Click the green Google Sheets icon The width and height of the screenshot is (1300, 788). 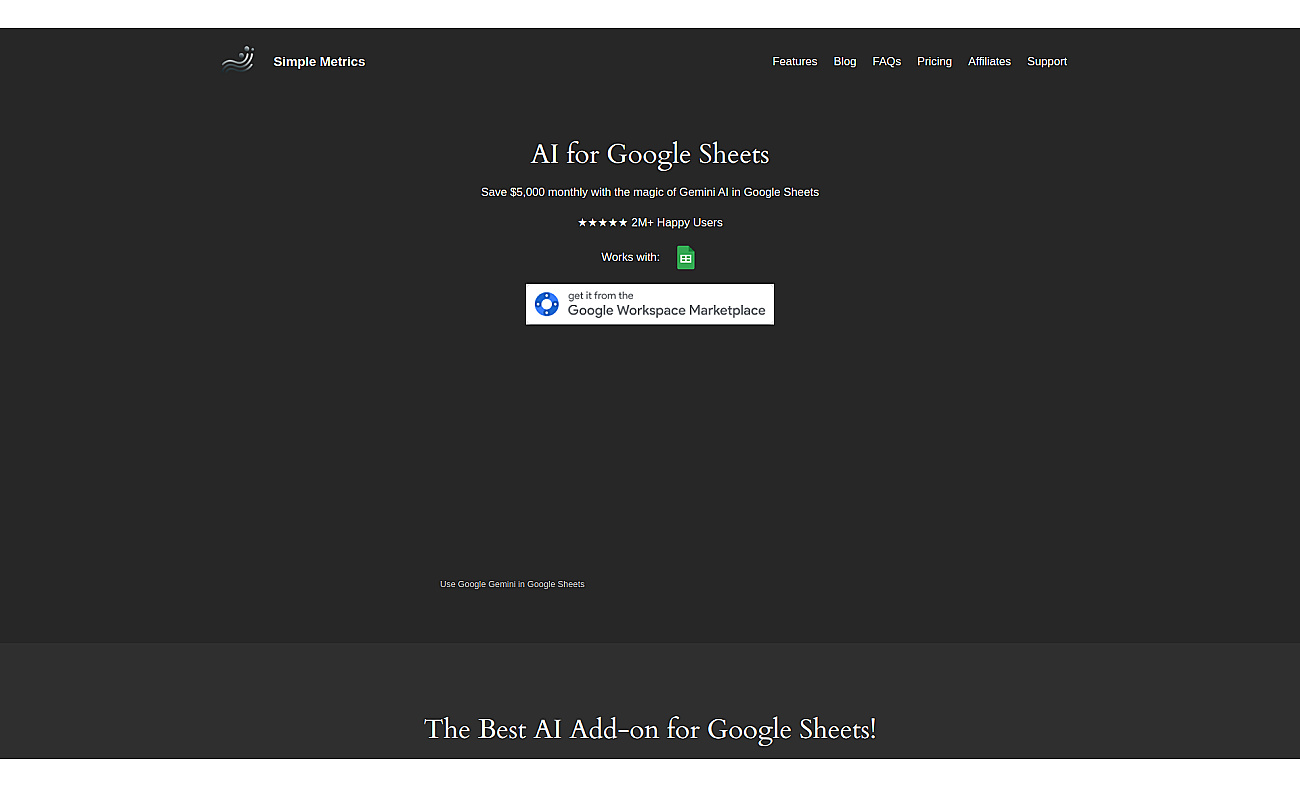coord(686,258)
